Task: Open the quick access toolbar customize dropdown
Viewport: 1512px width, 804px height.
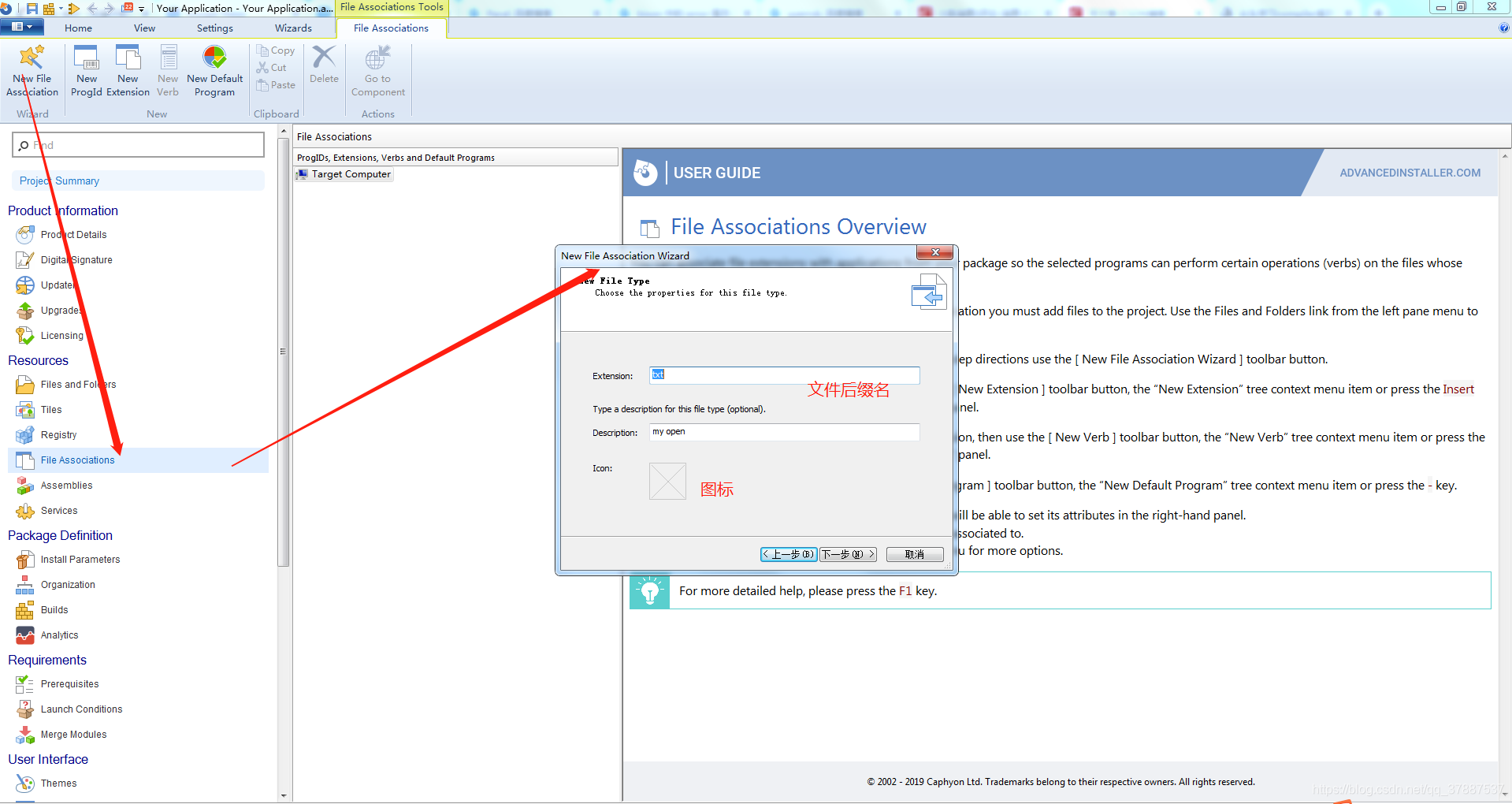Action: [x=140, y=8]
